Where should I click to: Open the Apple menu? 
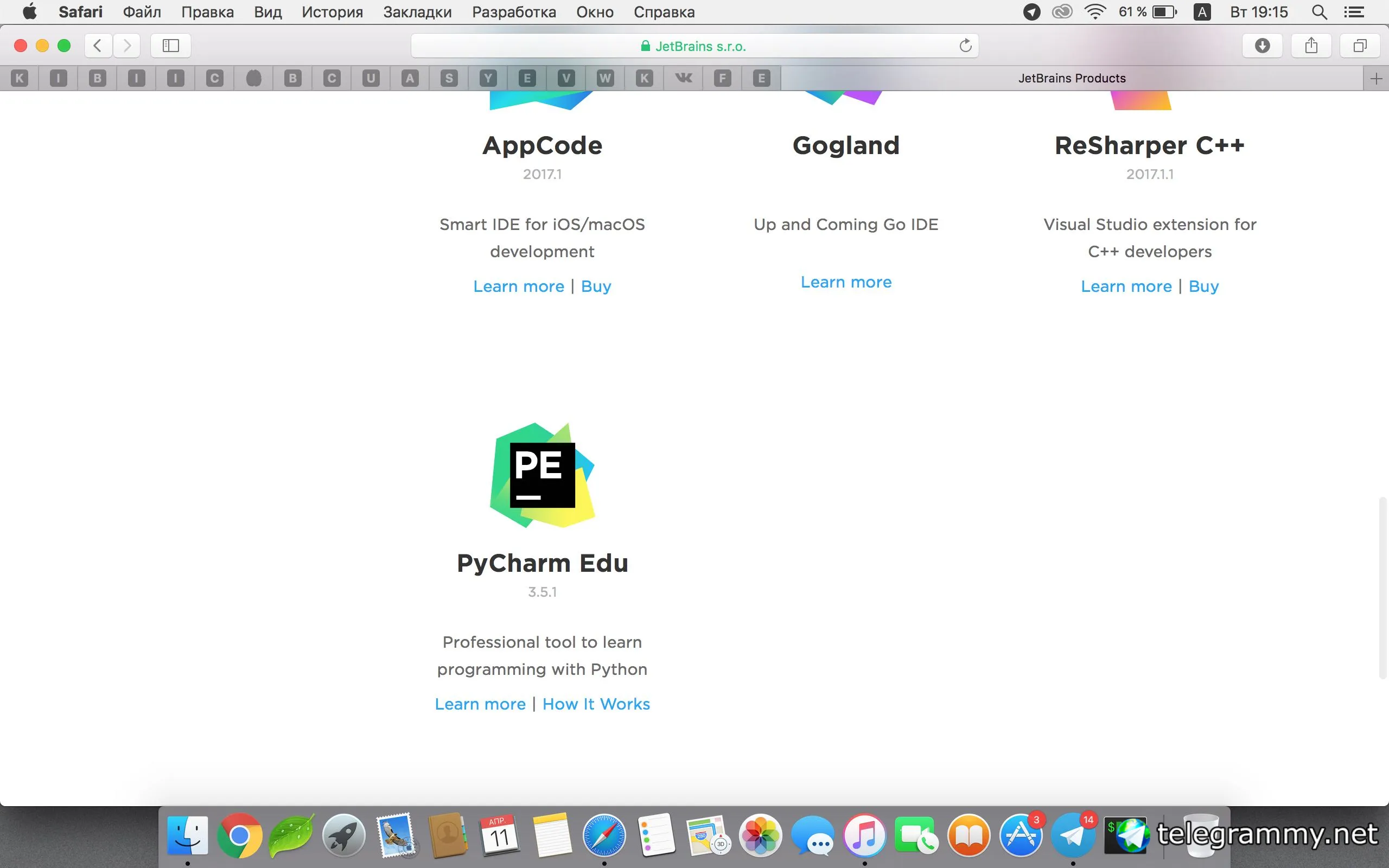coord(29,12)
